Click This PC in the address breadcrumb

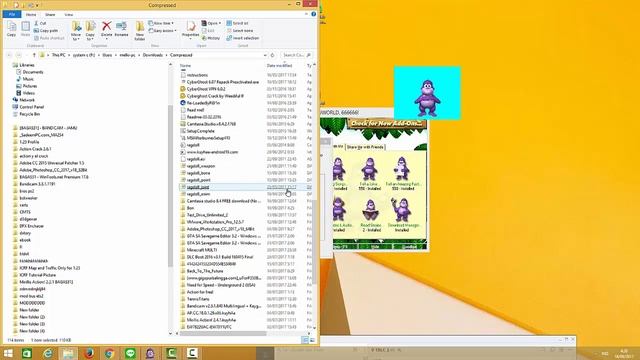(58, 55)
